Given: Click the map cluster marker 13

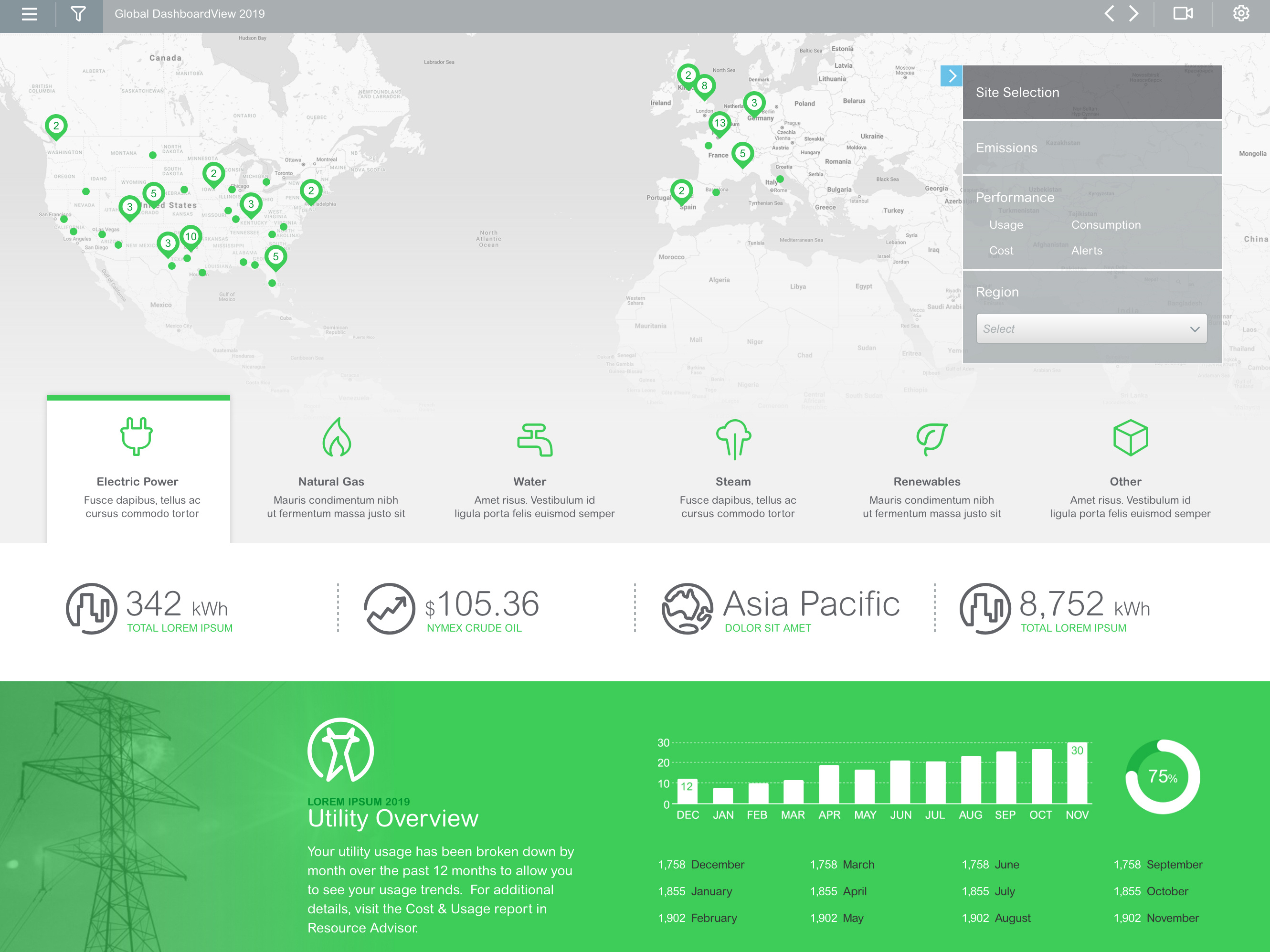Looking at the screenshot, I should (720, 122).
